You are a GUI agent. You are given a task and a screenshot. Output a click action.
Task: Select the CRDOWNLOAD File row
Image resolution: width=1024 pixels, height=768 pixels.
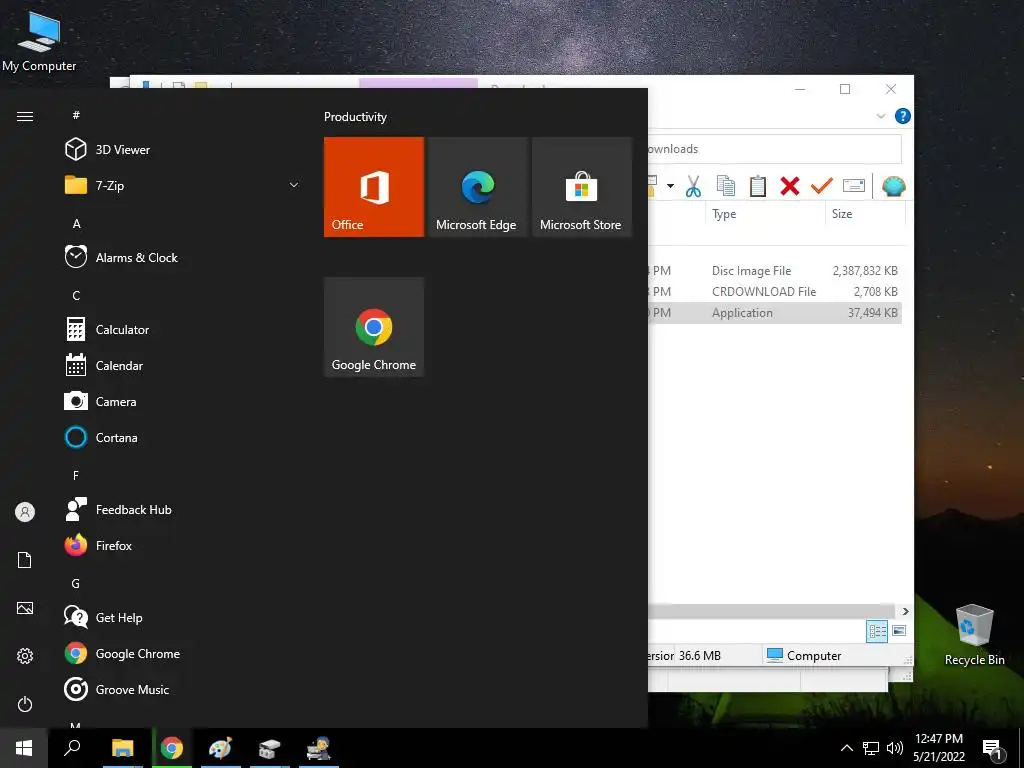tap(775, 291)
